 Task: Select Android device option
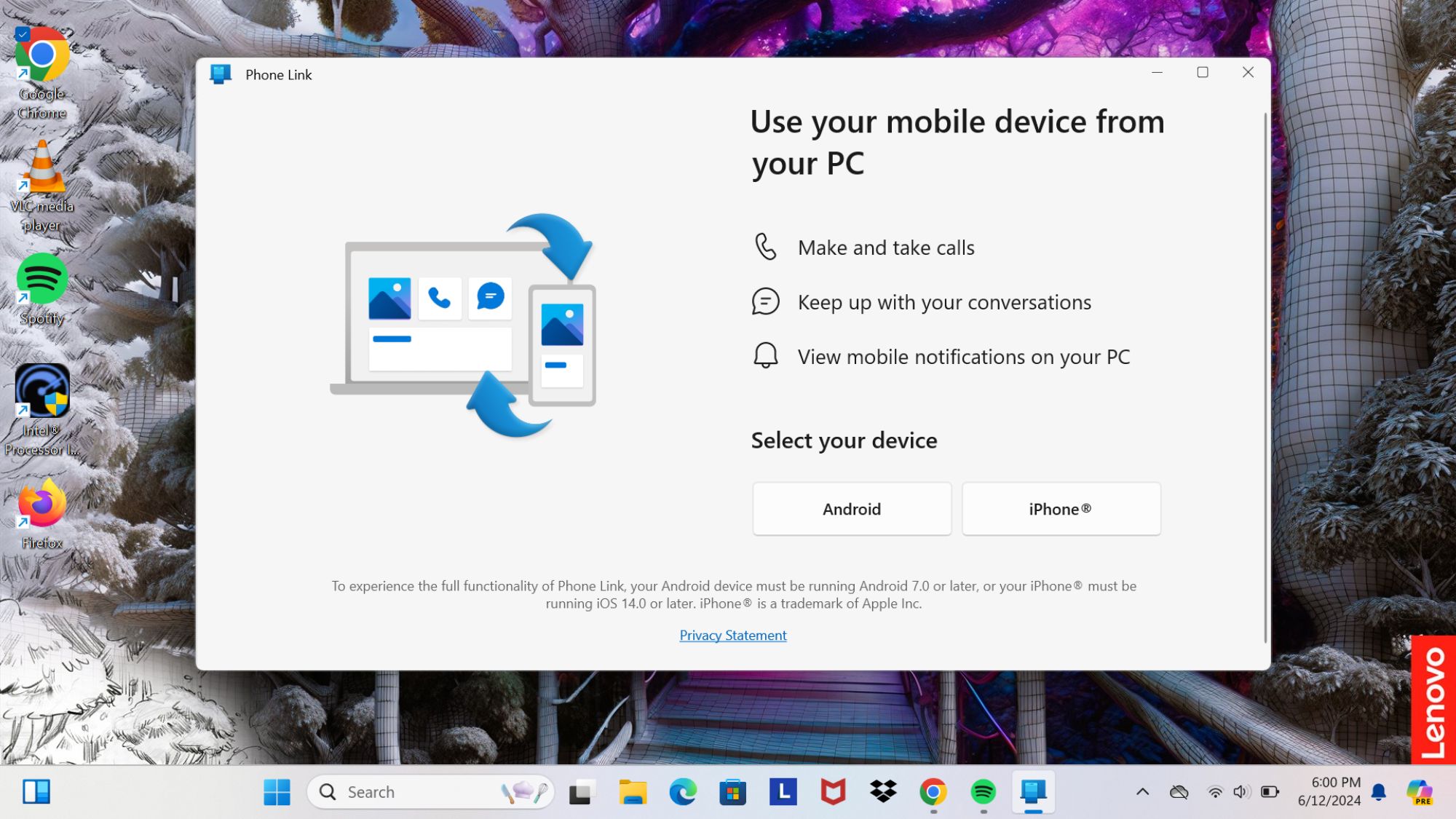click(852, 509)
